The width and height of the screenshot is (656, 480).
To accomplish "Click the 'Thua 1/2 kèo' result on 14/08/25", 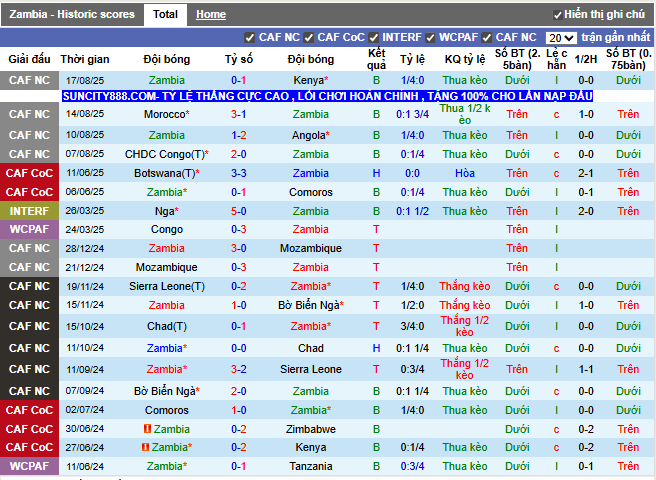I will (x=465, y=114).
